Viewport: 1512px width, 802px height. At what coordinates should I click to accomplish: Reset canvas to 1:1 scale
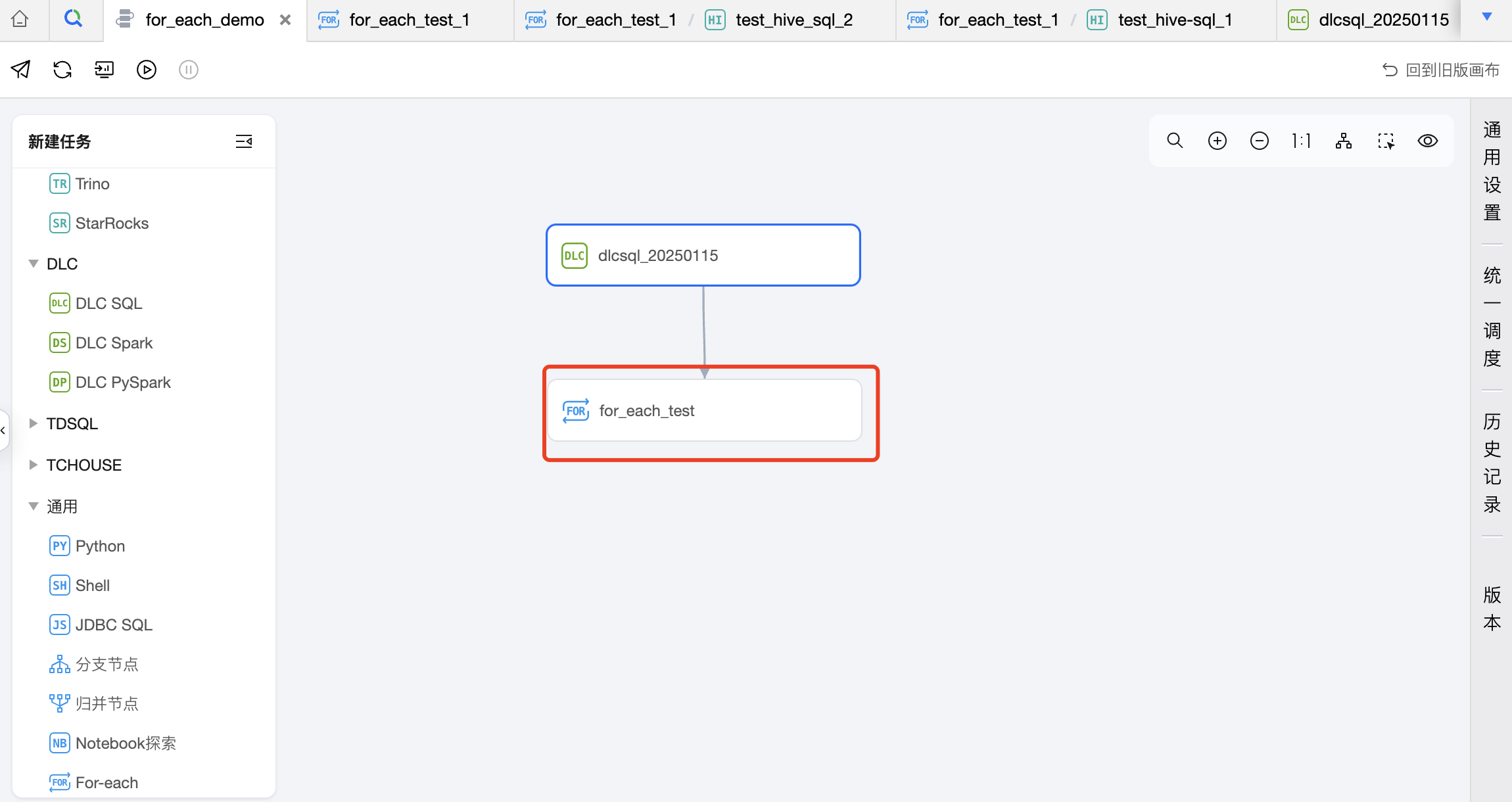tap(1301, 141)
